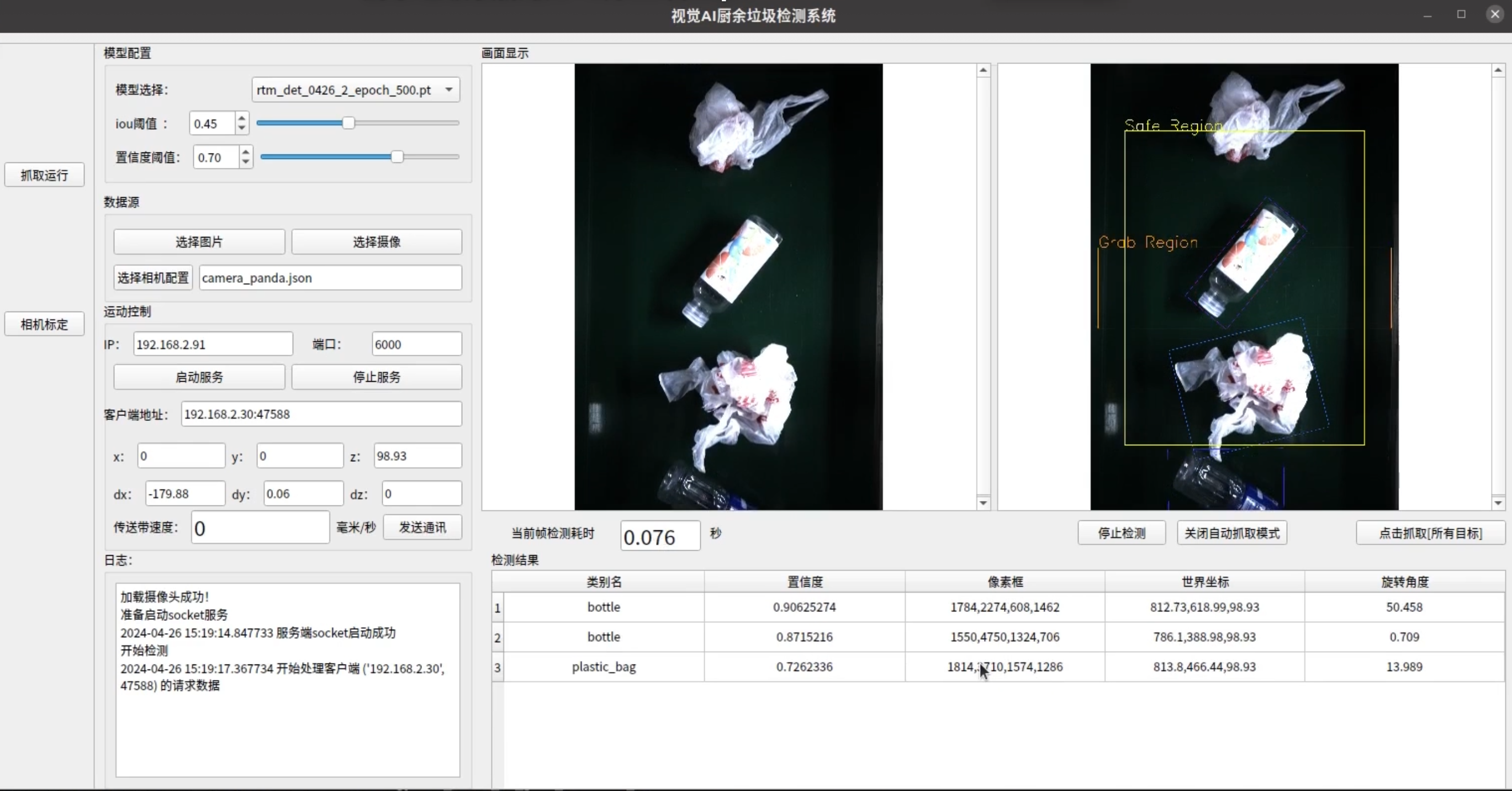Edit the 端口 port field 6000
1512x791 pixels.
[x=417, y=344]
